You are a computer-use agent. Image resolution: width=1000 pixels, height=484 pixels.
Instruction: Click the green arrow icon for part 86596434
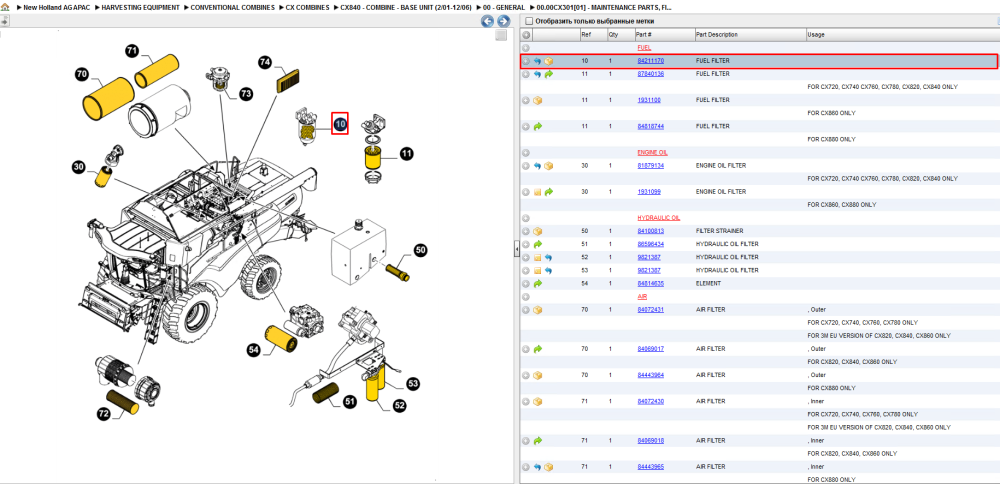[538, 244]
